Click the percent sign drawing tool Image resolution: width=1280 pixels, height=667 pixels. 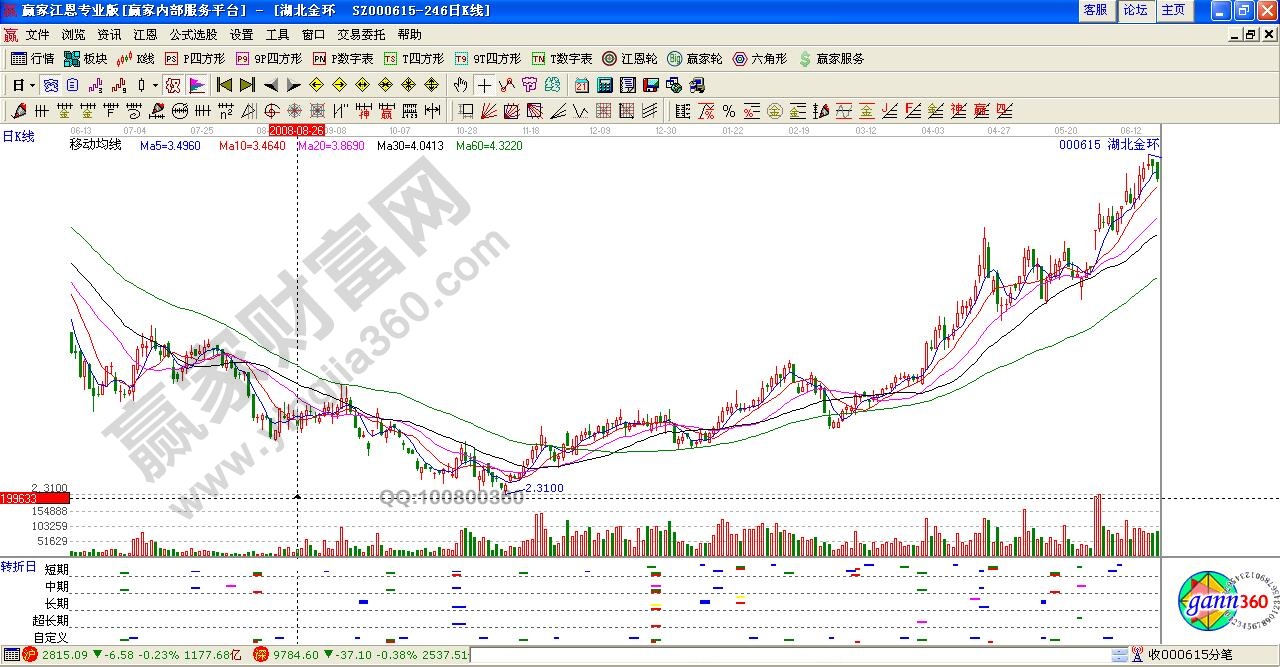point(728,111)
